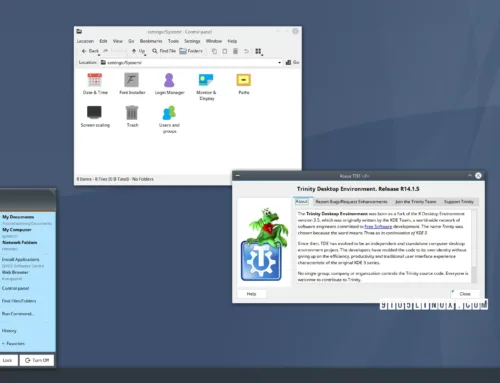Open the Location menu
Screen dimensions: 500x383
85,41
